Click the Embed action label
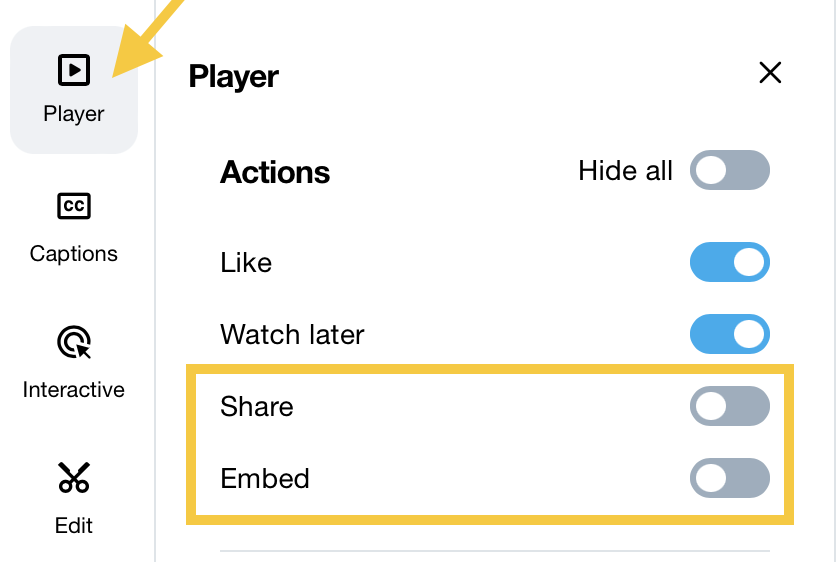 click(x=264, y=478)
